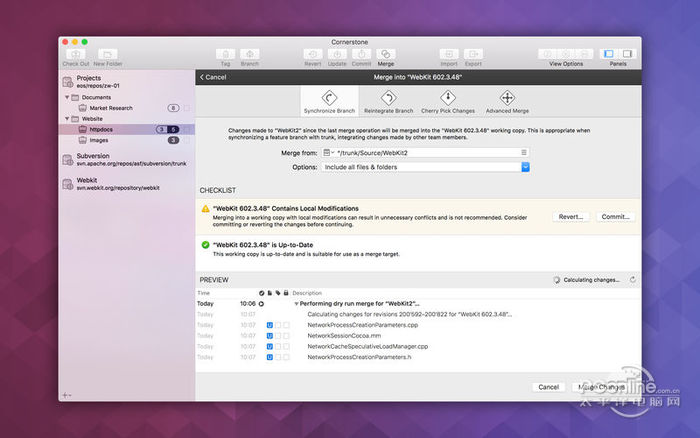The height and width of the screenshot is (438, 700).
Task: Toggle the right panel visibility button
Action: [628, 53]
